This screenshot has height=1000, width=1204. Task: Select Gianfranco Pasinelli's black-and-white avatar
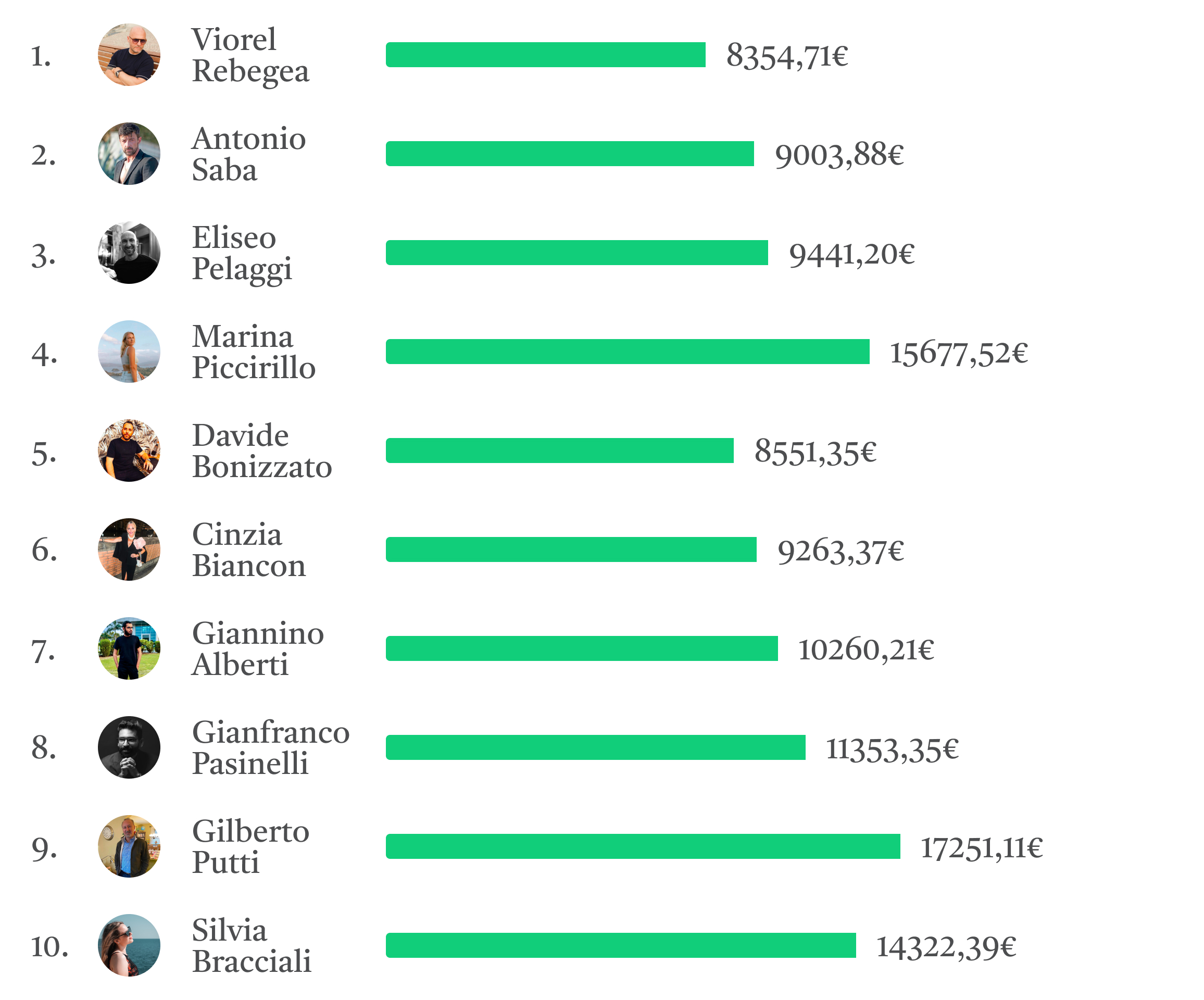coord(129,747)
